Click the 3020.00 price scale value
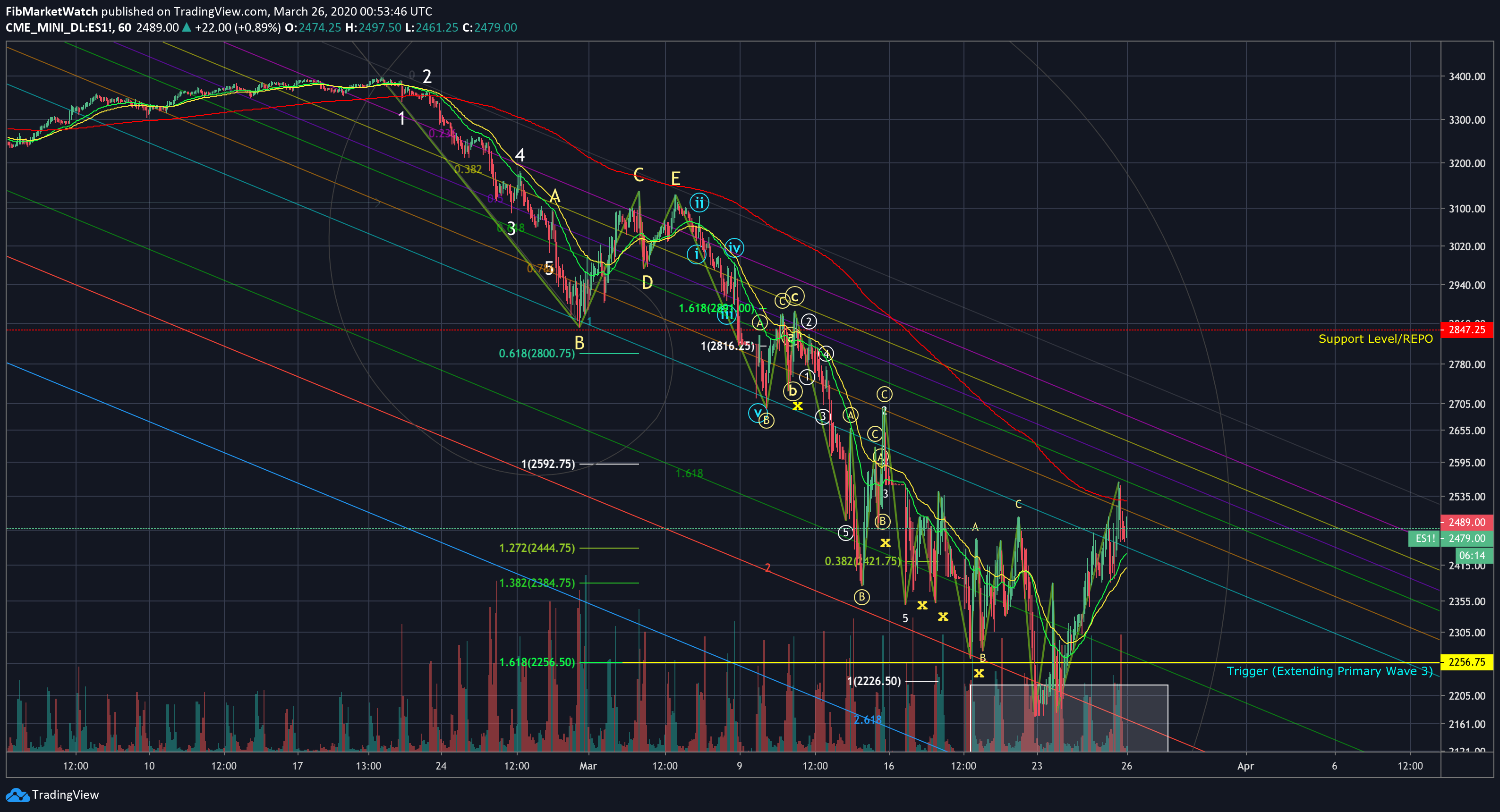 click(x=1467, y=246)
